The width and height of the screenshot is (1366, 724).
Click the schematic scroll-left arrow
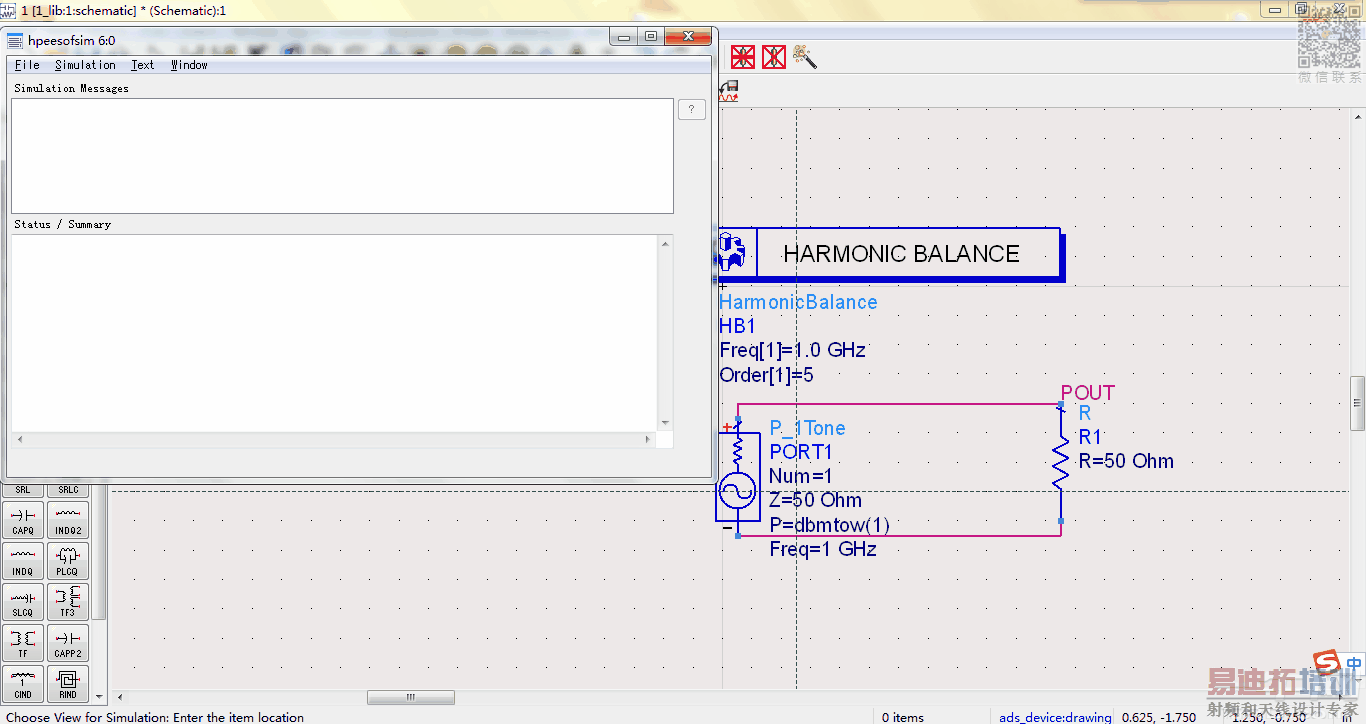(x=120, y=697)
